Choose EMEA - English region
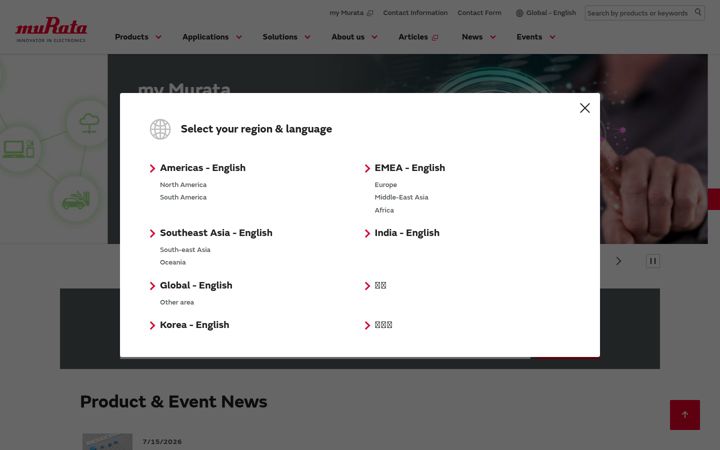Image resolution: width=720 pixels, height=450 pixels. coord(410,168)
